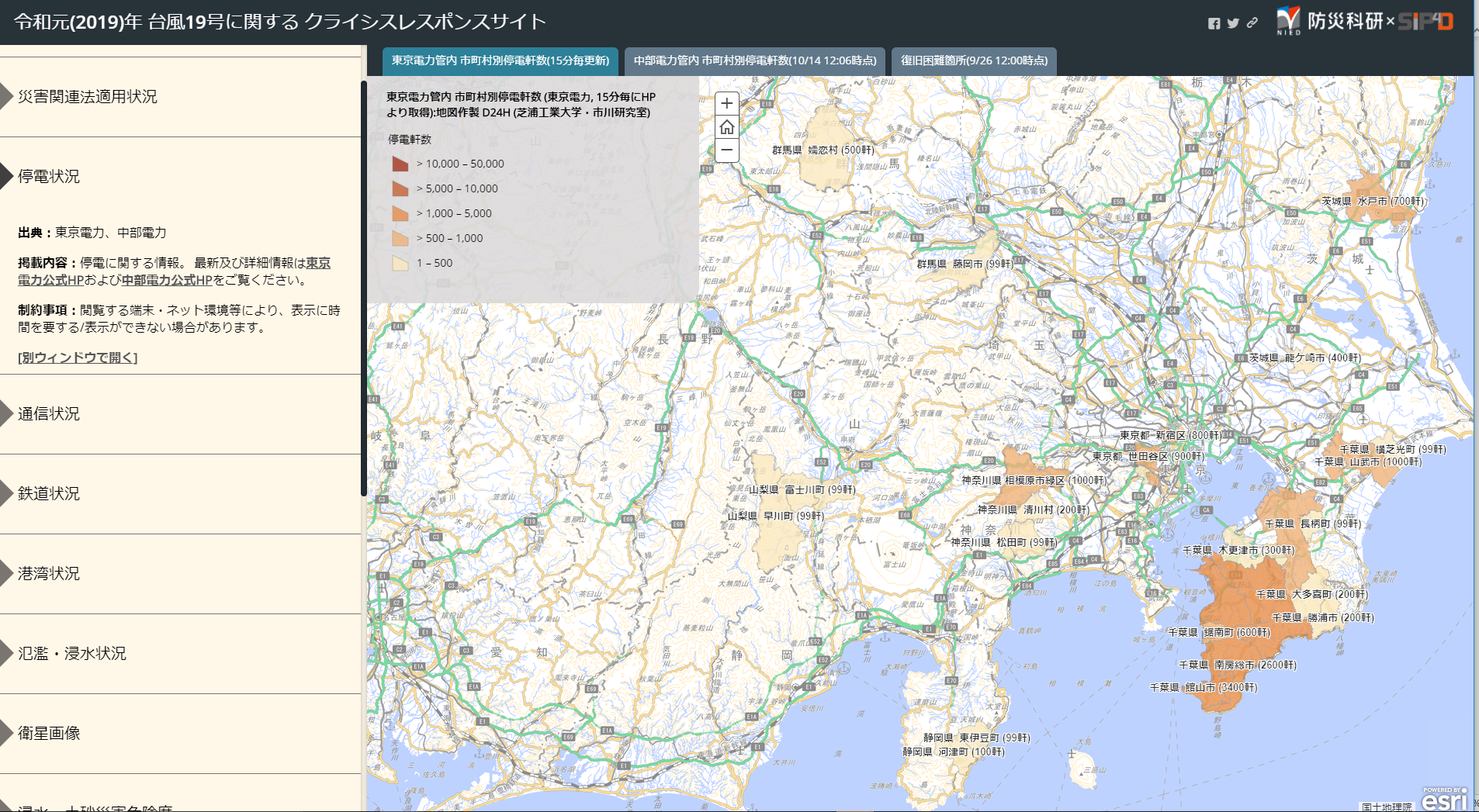Click the 10,000 – 50,000 legend swatch

(400, 164)
